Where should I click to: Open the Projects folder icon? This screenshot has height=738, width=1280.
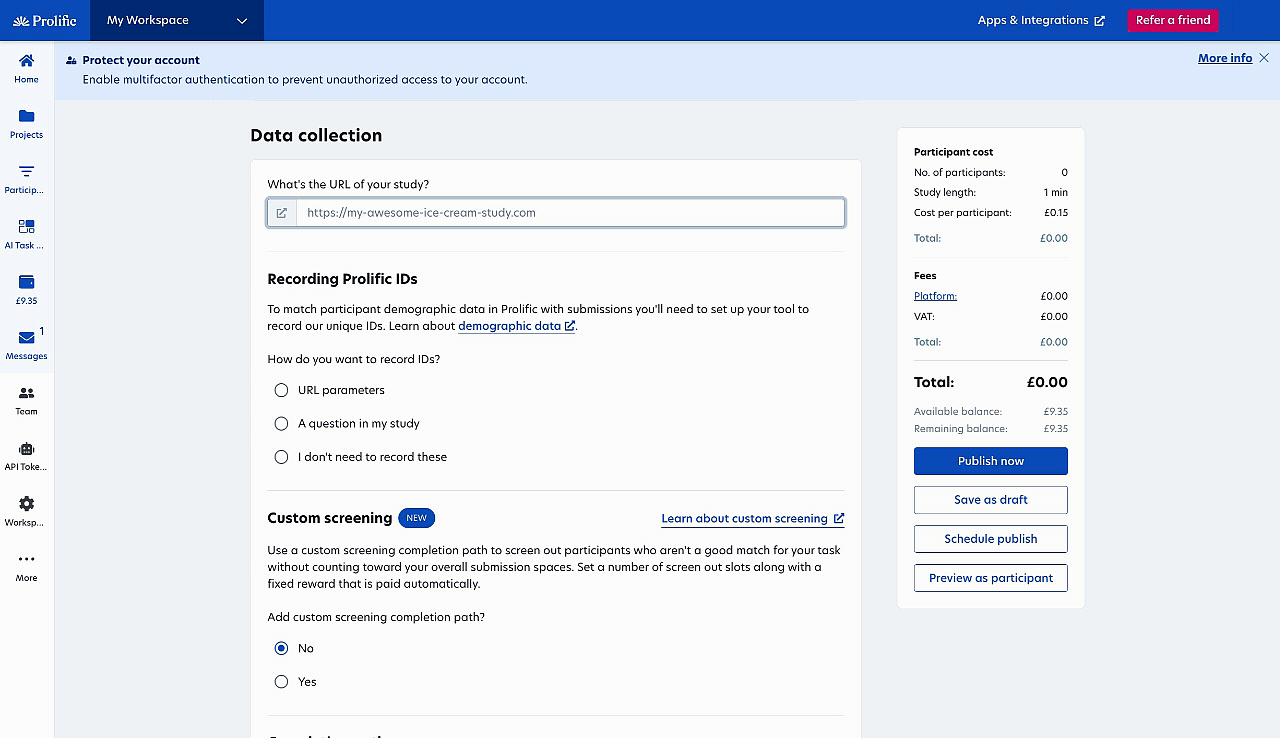(x=26, y=116)
